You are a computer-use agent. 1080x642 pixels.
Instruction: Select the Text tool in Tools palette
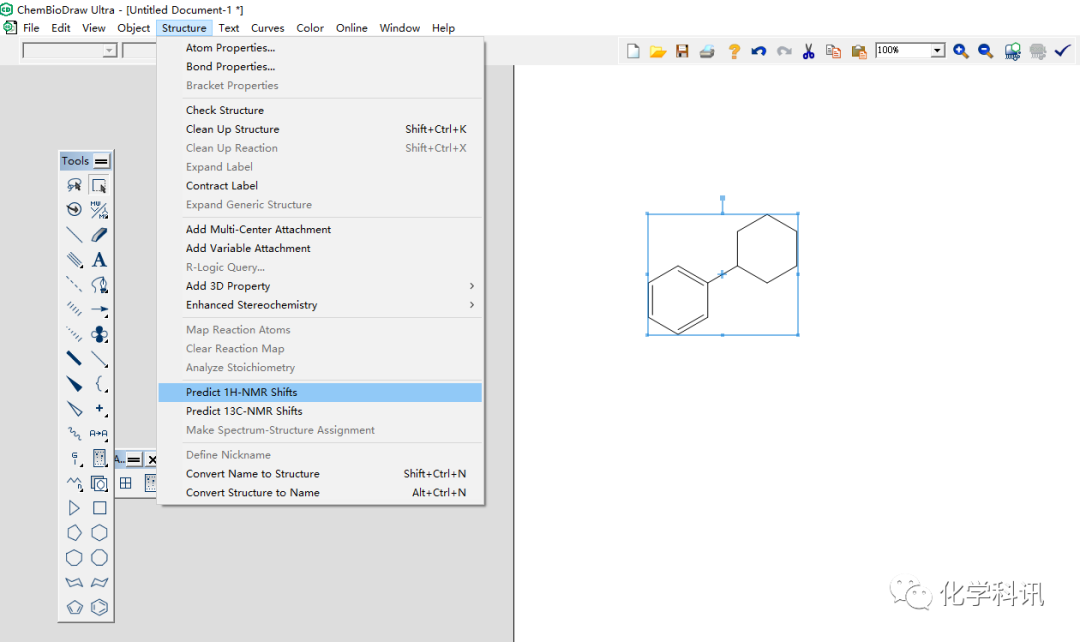[99, 260]
